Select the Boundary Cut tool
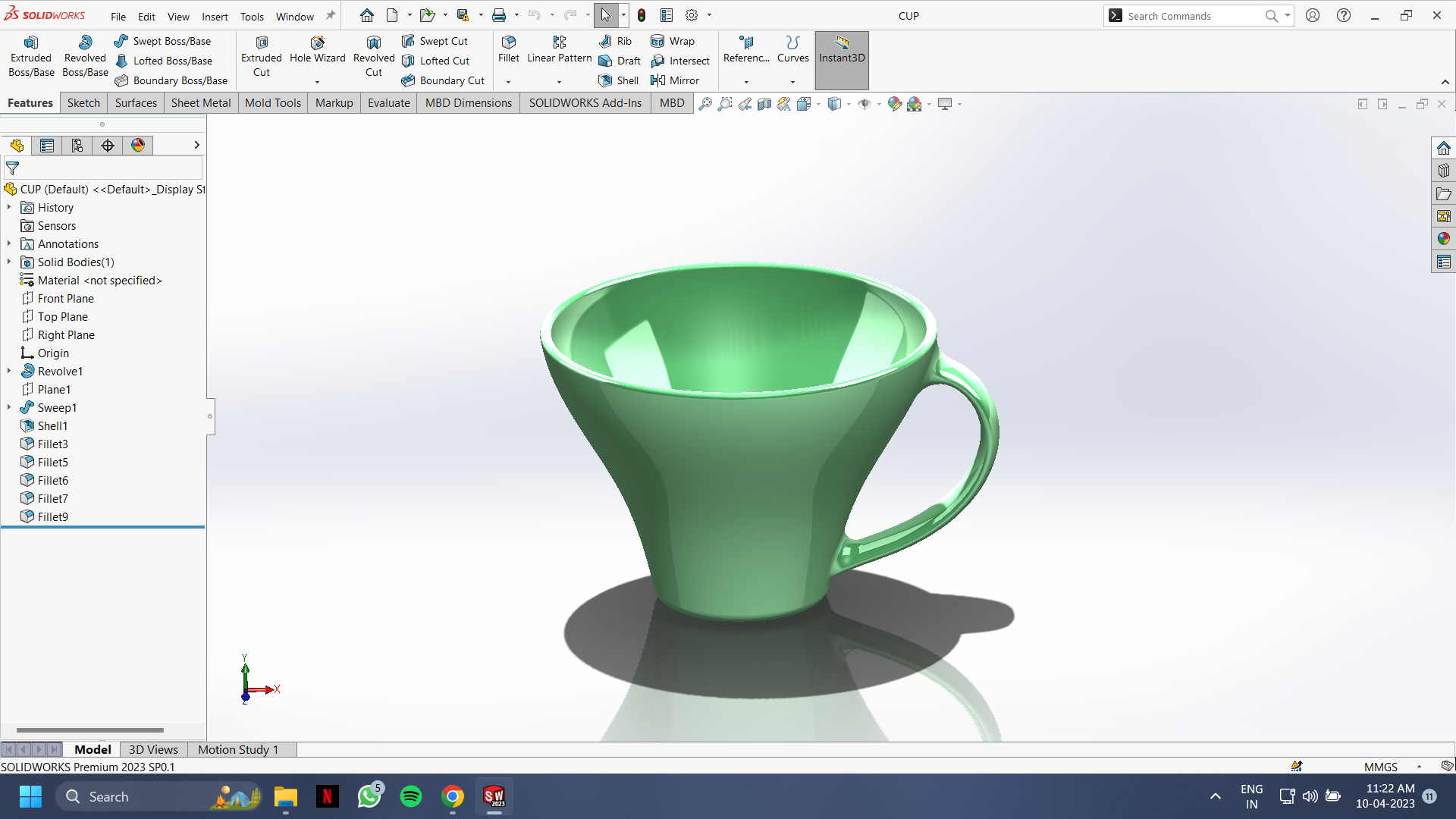Image resolution: width=1456 pixels, height=819 pixels. 444,80
